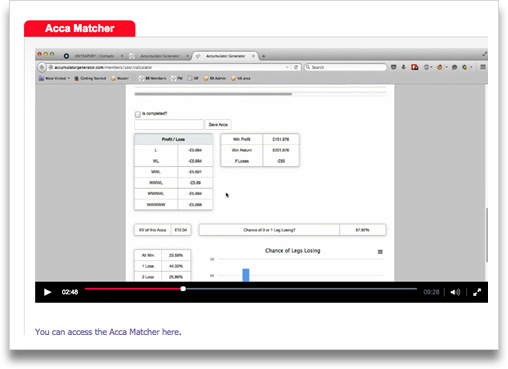Expand the Most Visited bookmarks dropdown
Viewport: 508px width, 369px height.
click(x=54, y=78)
